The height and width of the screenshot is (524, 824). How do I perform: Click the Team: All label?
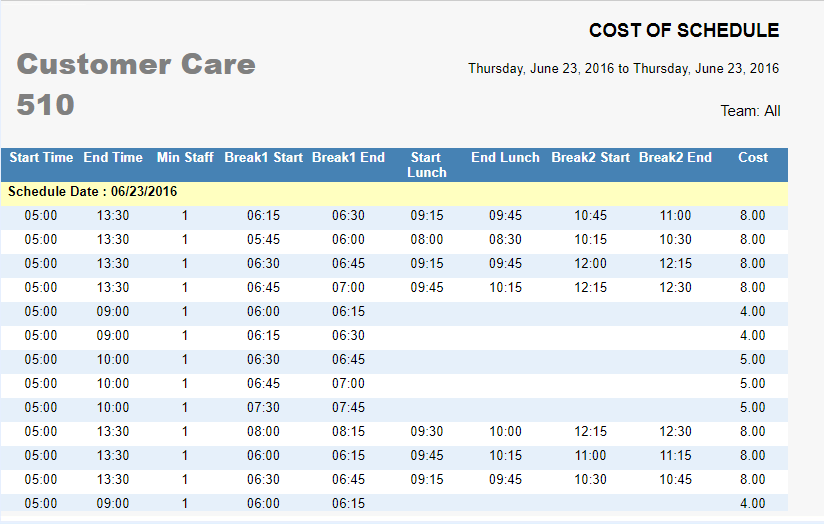pyautogui.click(x=750, y=111)
